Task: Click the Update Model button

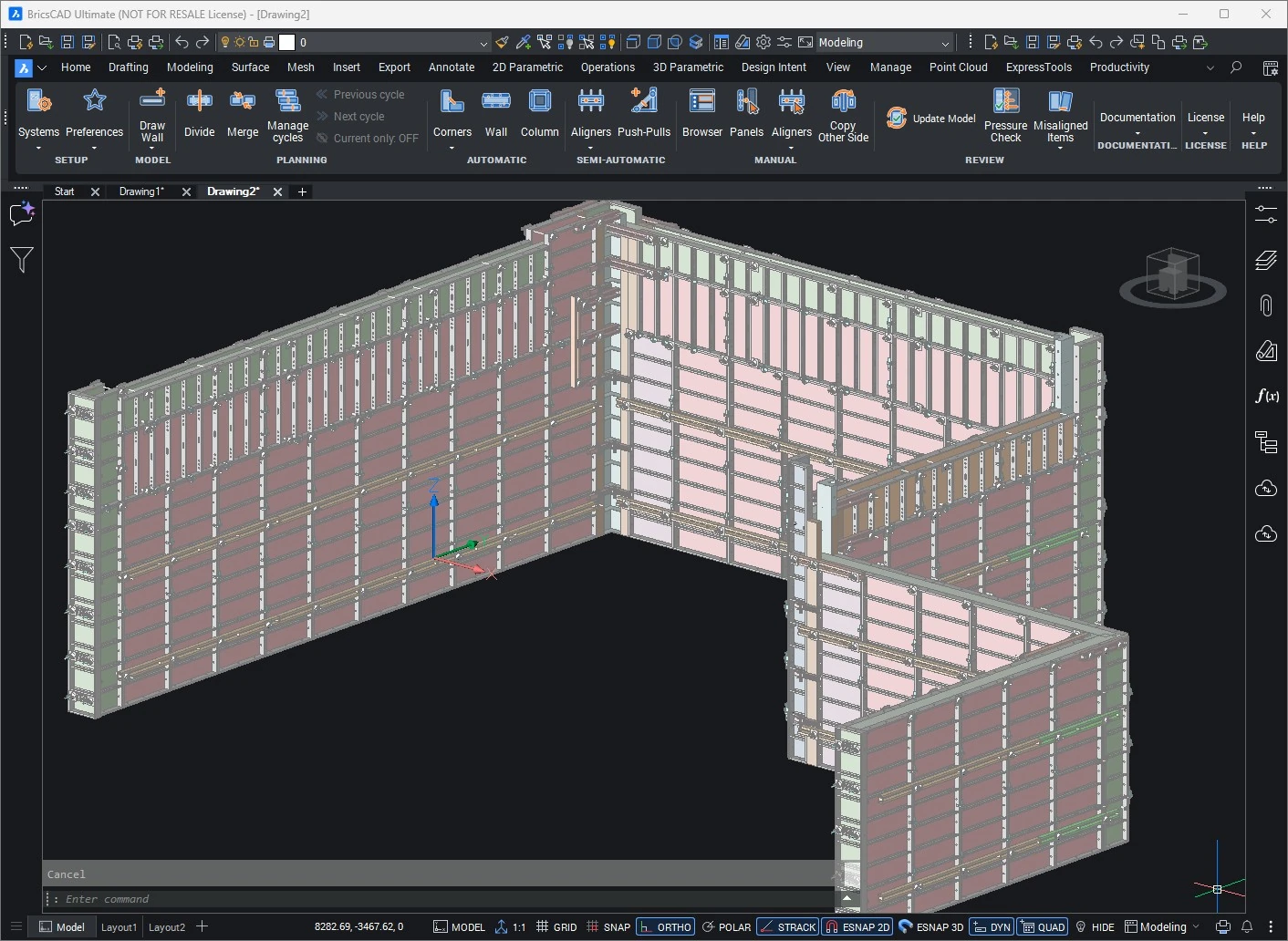Action: coord(931,119)
